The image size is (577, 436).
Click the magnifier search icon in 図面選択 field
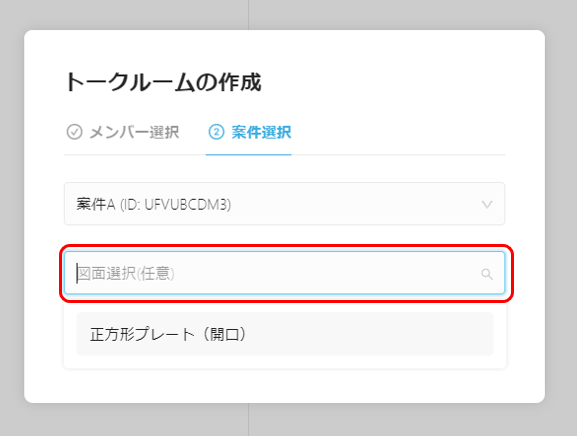click(487, 274)
